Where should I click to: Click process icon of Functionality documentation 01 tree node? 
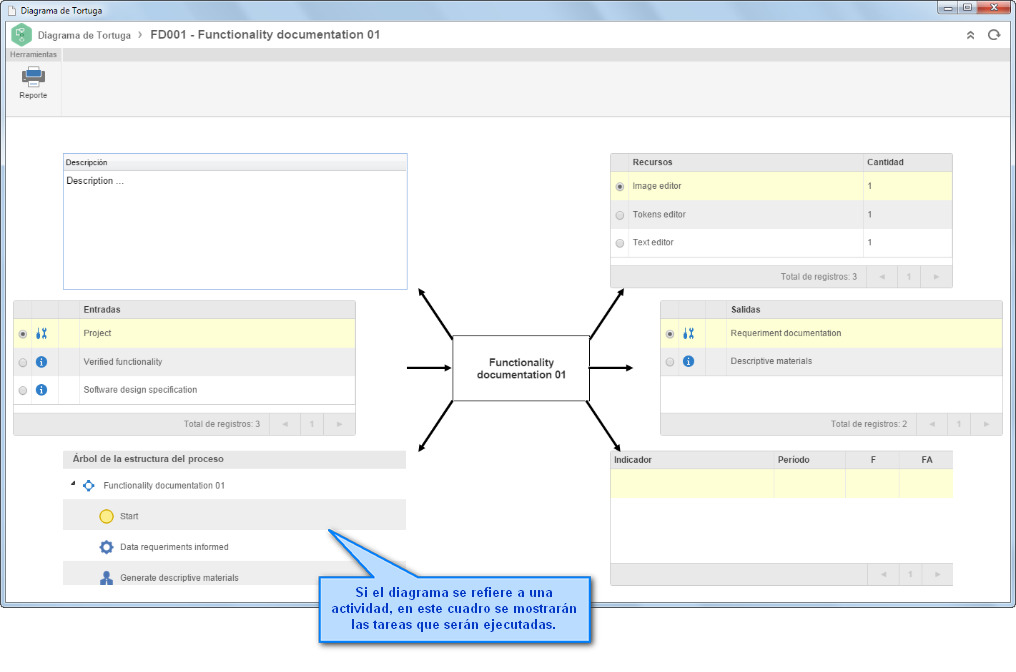click(x=89, y=485)
